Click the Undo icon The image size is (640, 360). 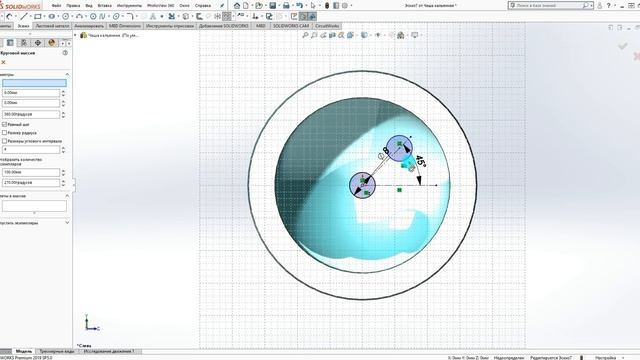coord(300,6)
